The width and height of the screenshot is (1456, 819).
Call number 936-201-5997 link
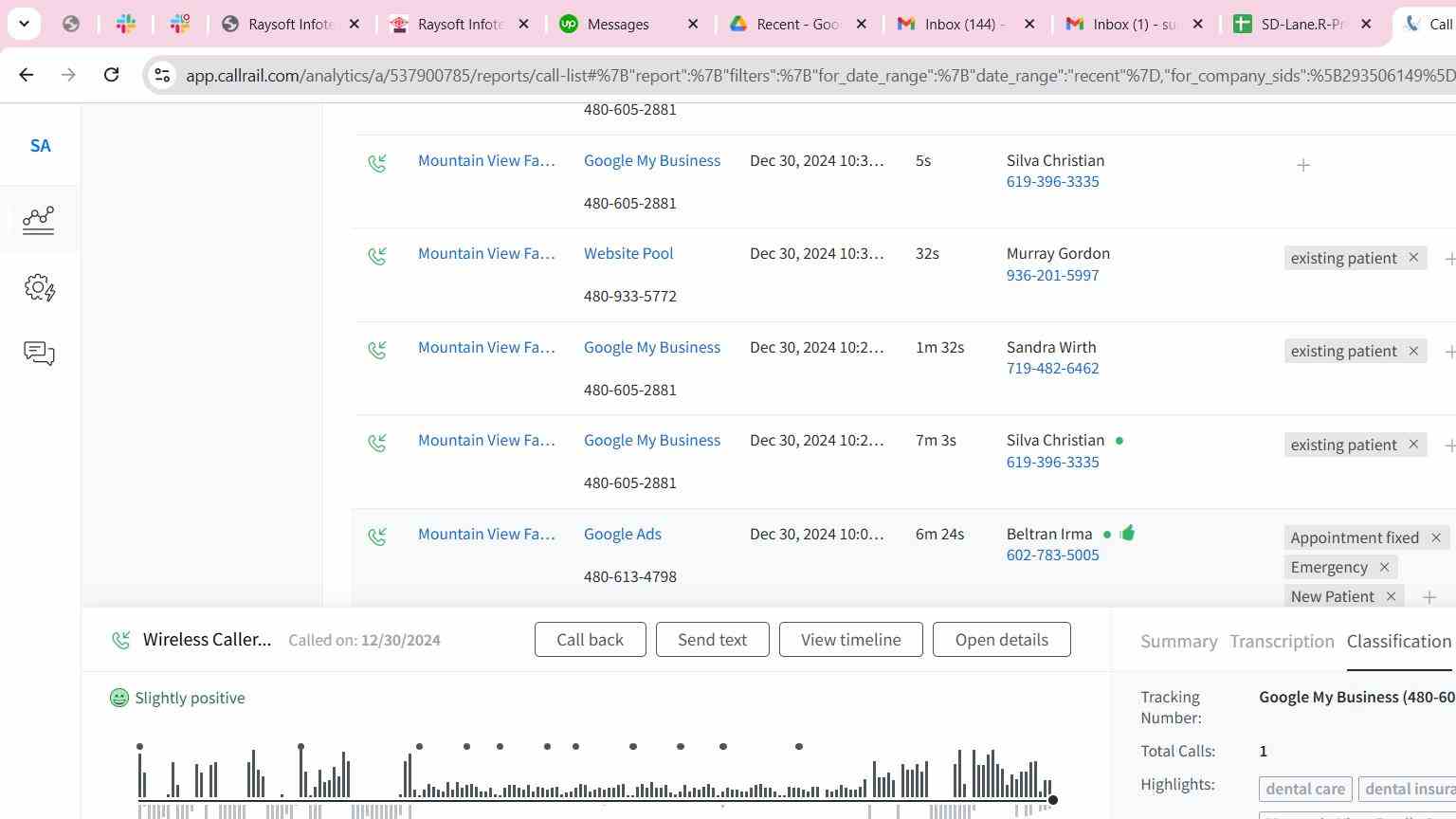[x=1053, y=275]
